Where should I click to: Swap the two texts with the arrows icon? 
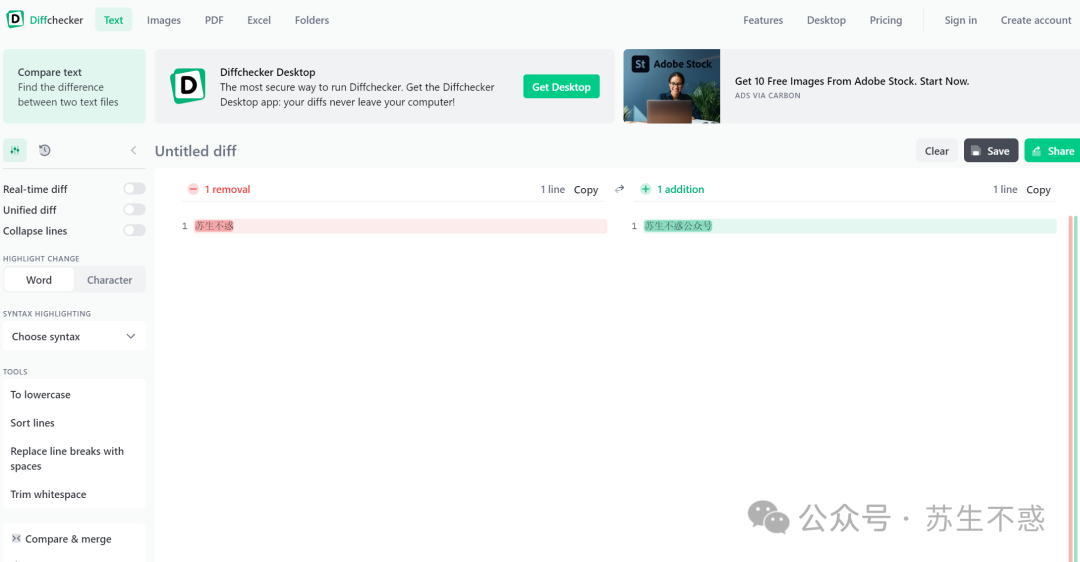619,189
